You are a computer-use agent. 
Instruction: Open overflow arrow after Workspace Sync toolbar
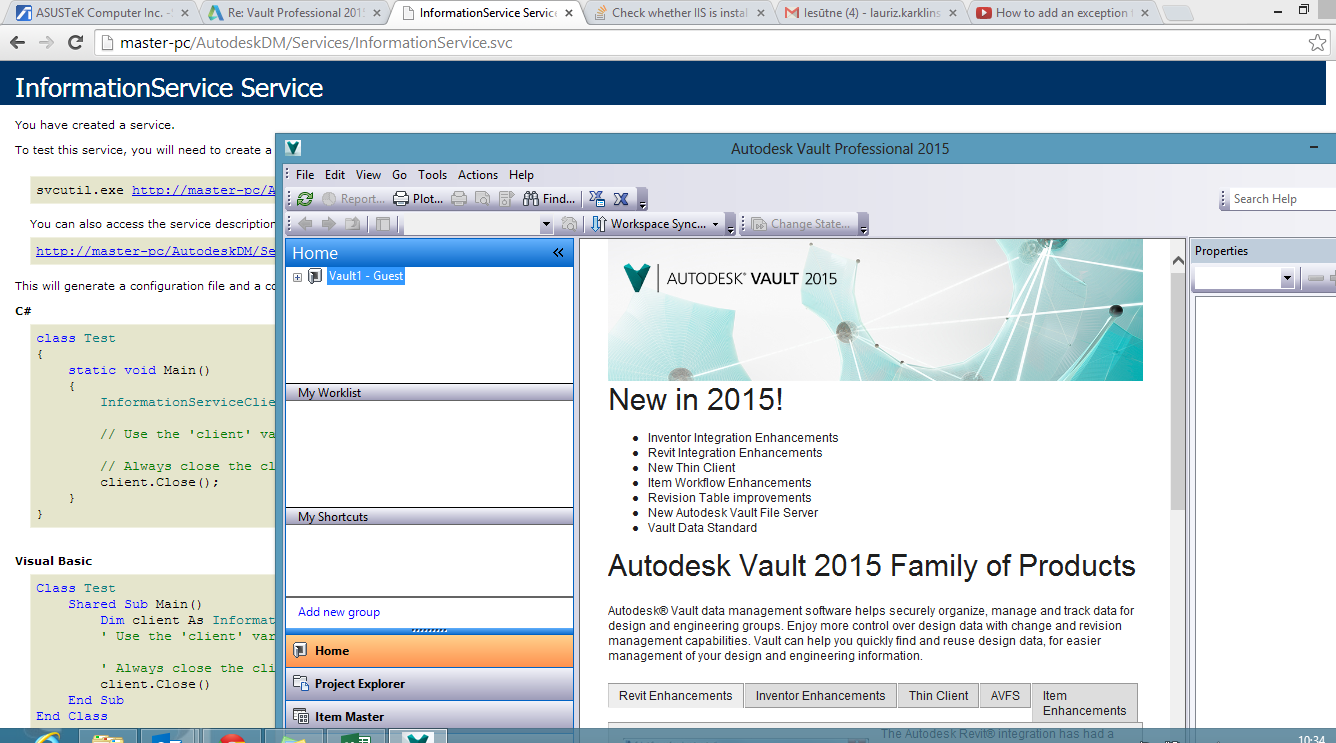731,226
